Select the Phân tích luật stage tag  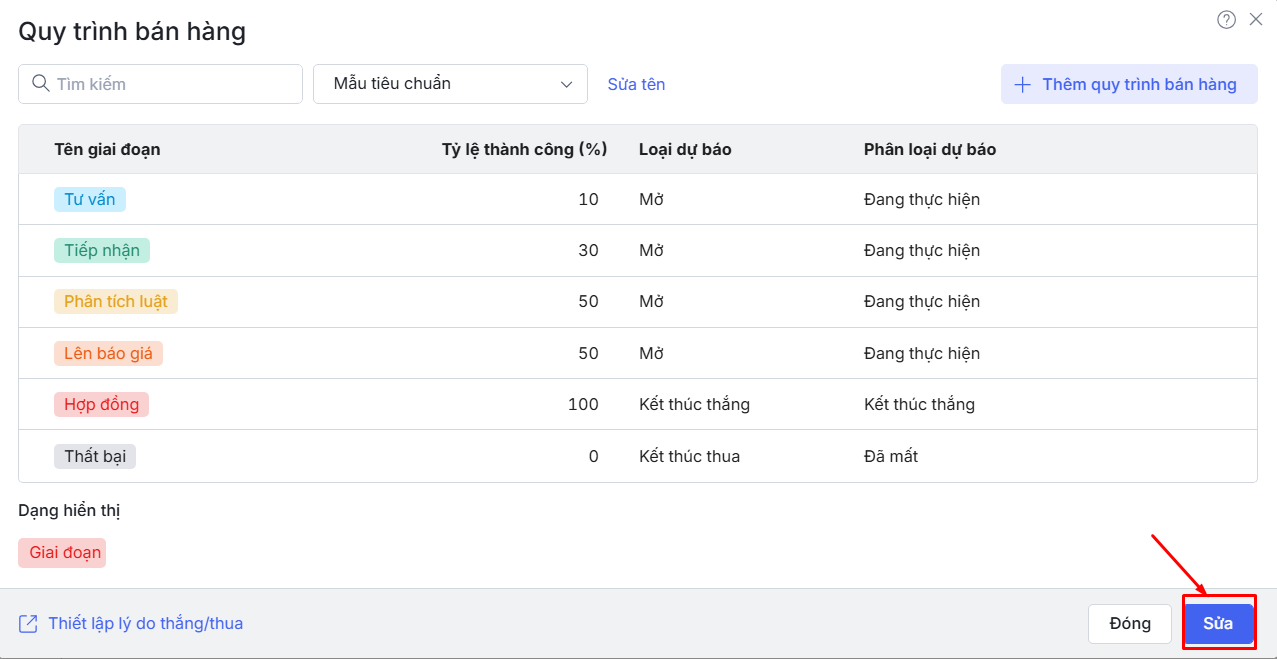[x=116, y=301]
